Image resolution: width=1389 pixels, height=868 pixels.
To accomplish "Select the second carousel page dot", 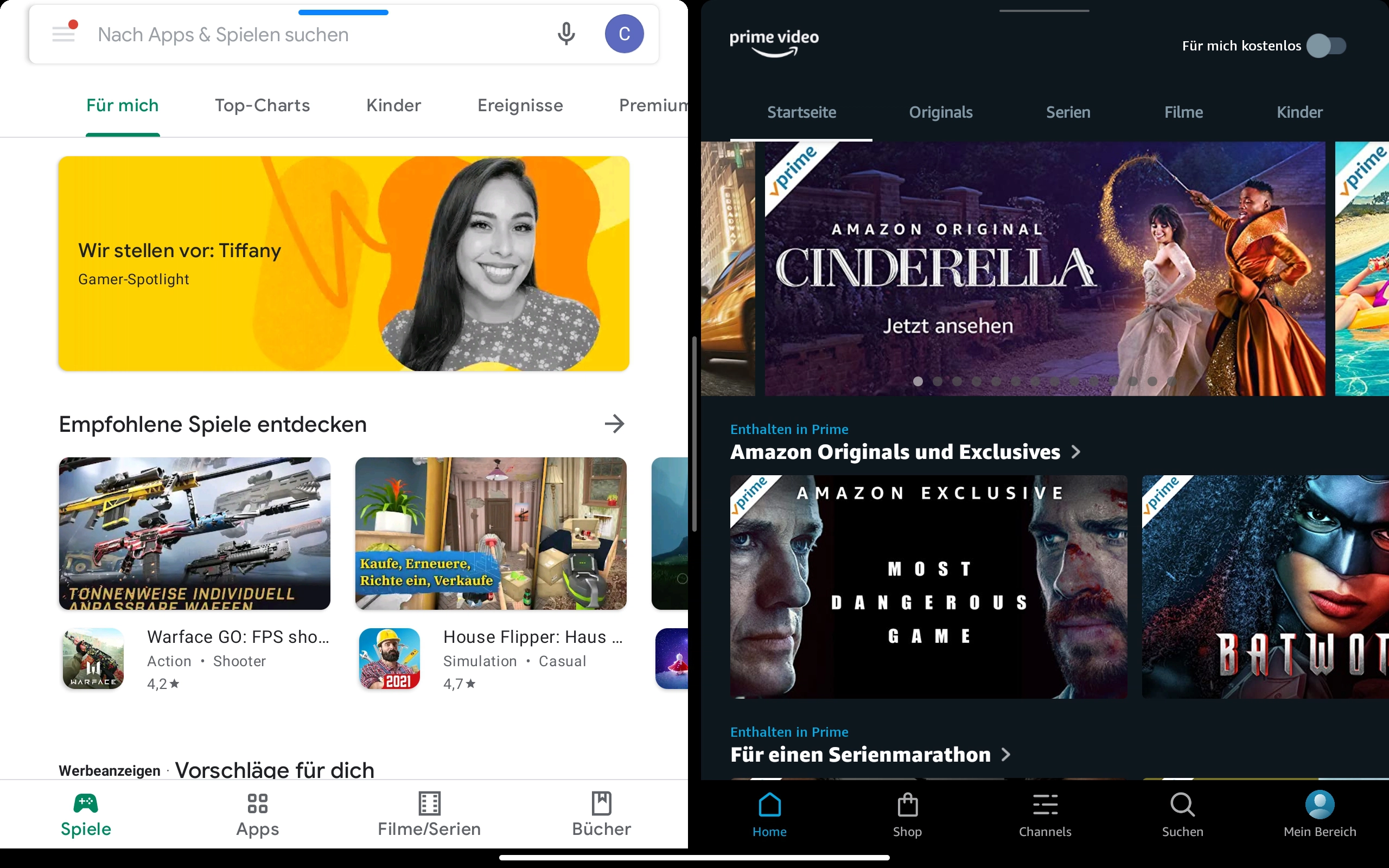I will click(937, 381).
